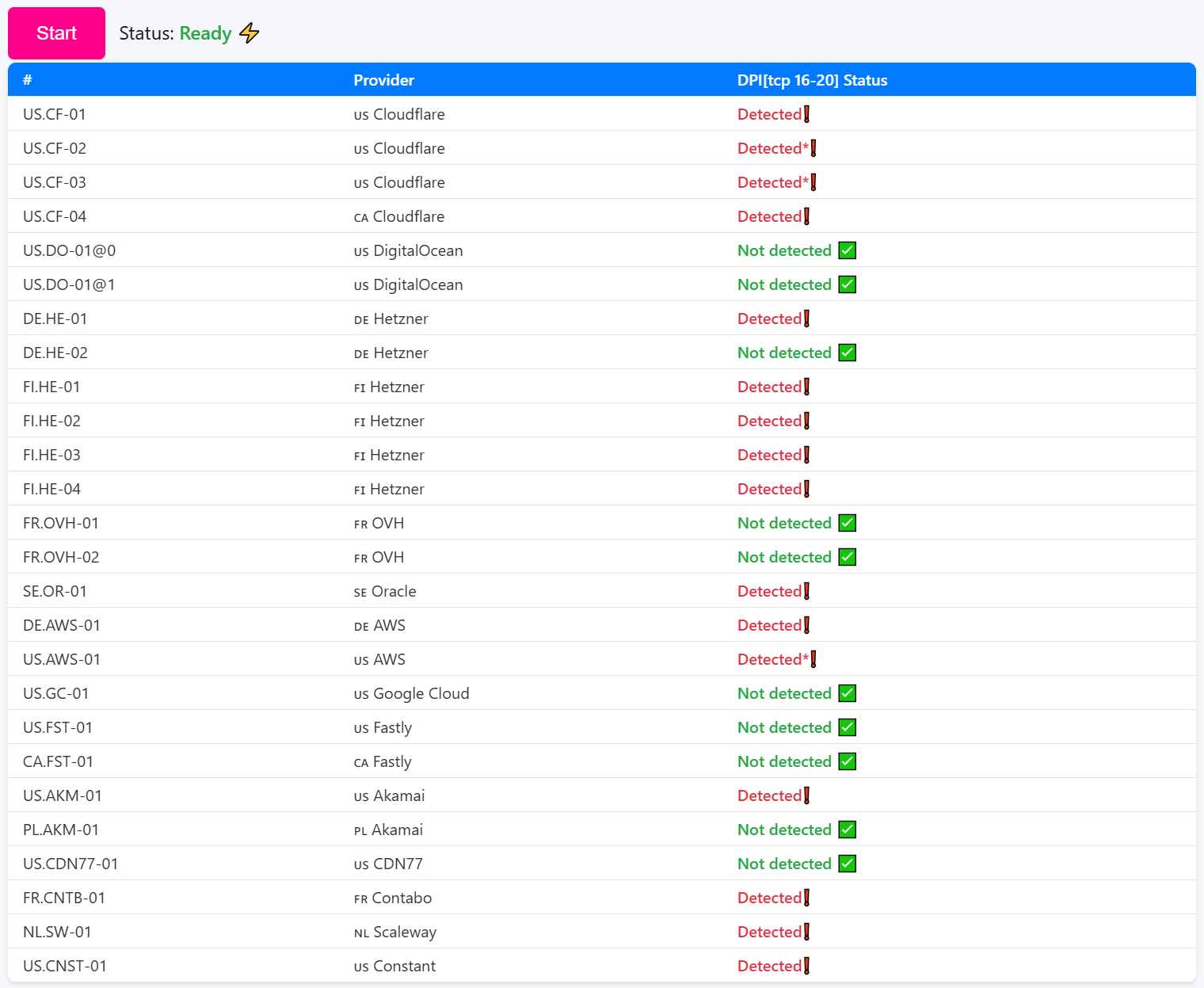Screen dimensions: 1204x988
Task: Select the US.CF-03 row identifier
Action: click(55, 182)
